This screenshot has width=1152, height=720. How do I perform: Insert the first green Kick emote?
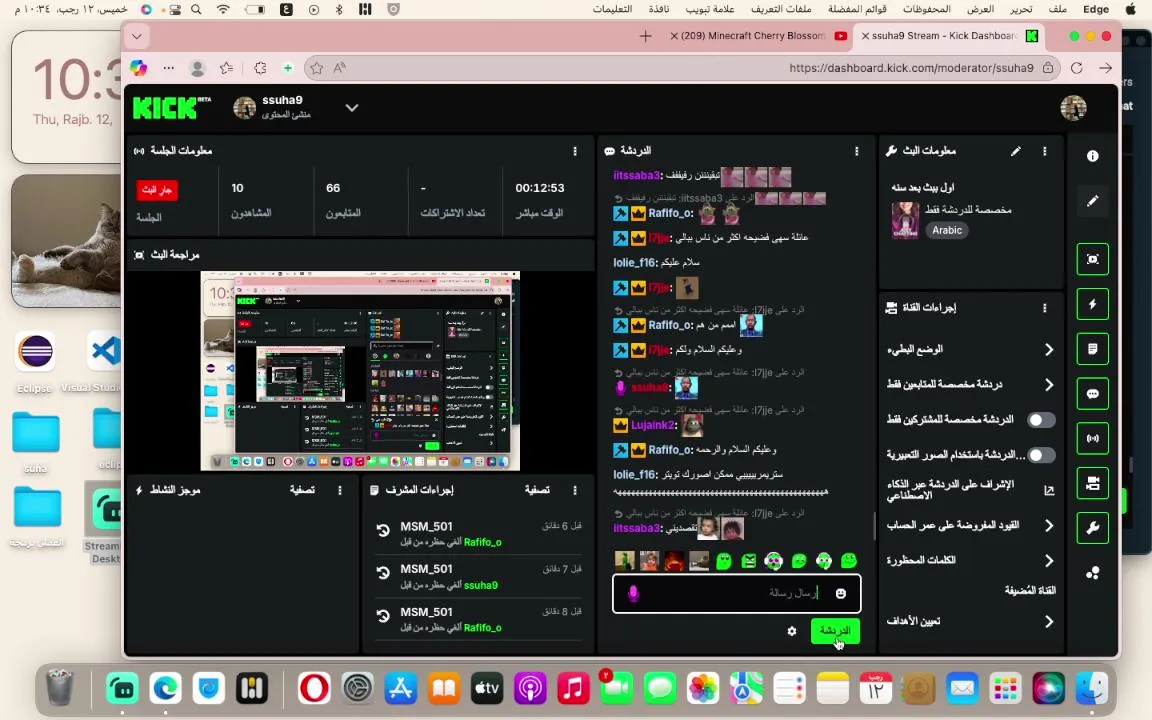724,561
